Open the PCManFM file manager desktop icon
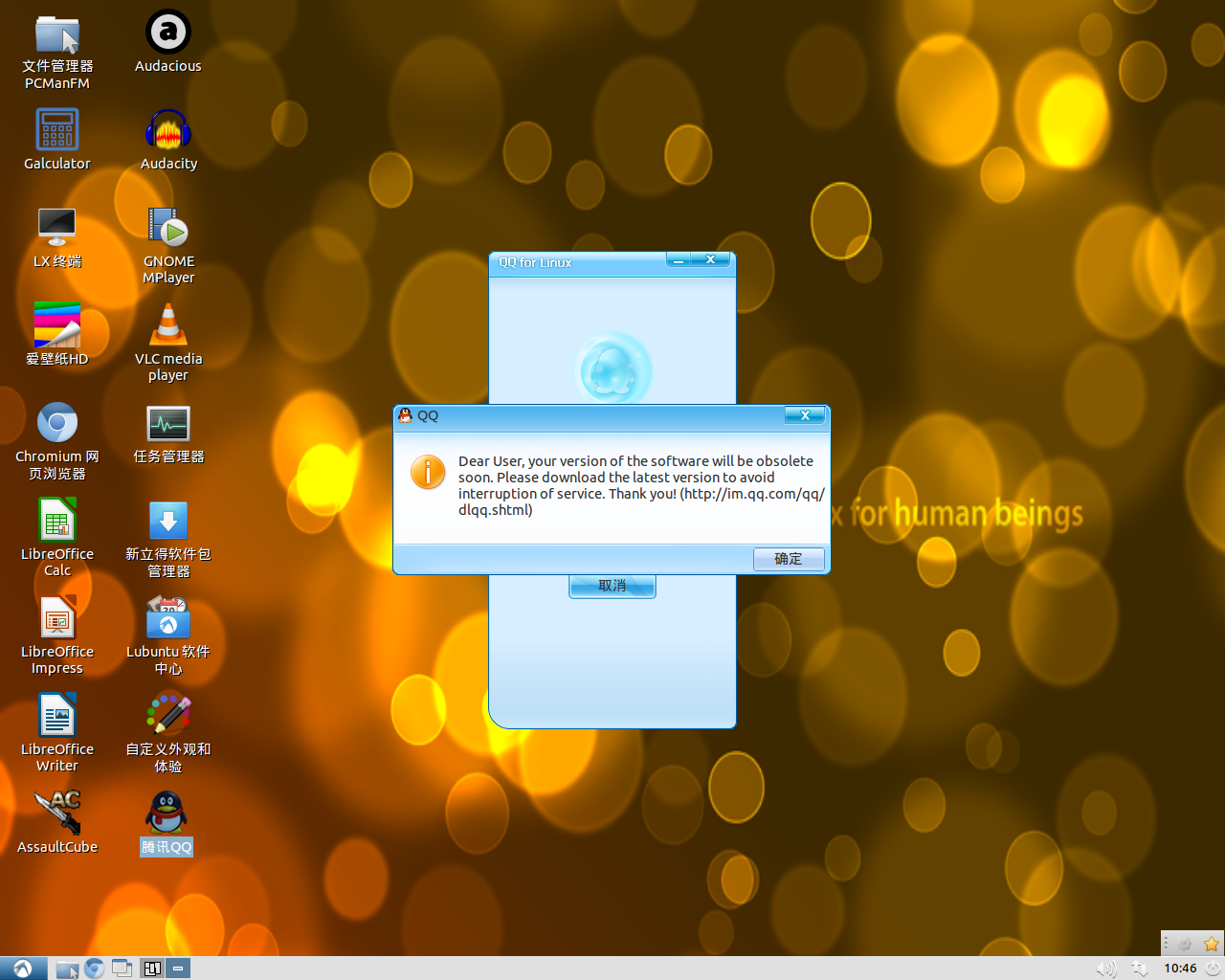The height and width of the screenshot is (980, 1225). coord(57,35)
